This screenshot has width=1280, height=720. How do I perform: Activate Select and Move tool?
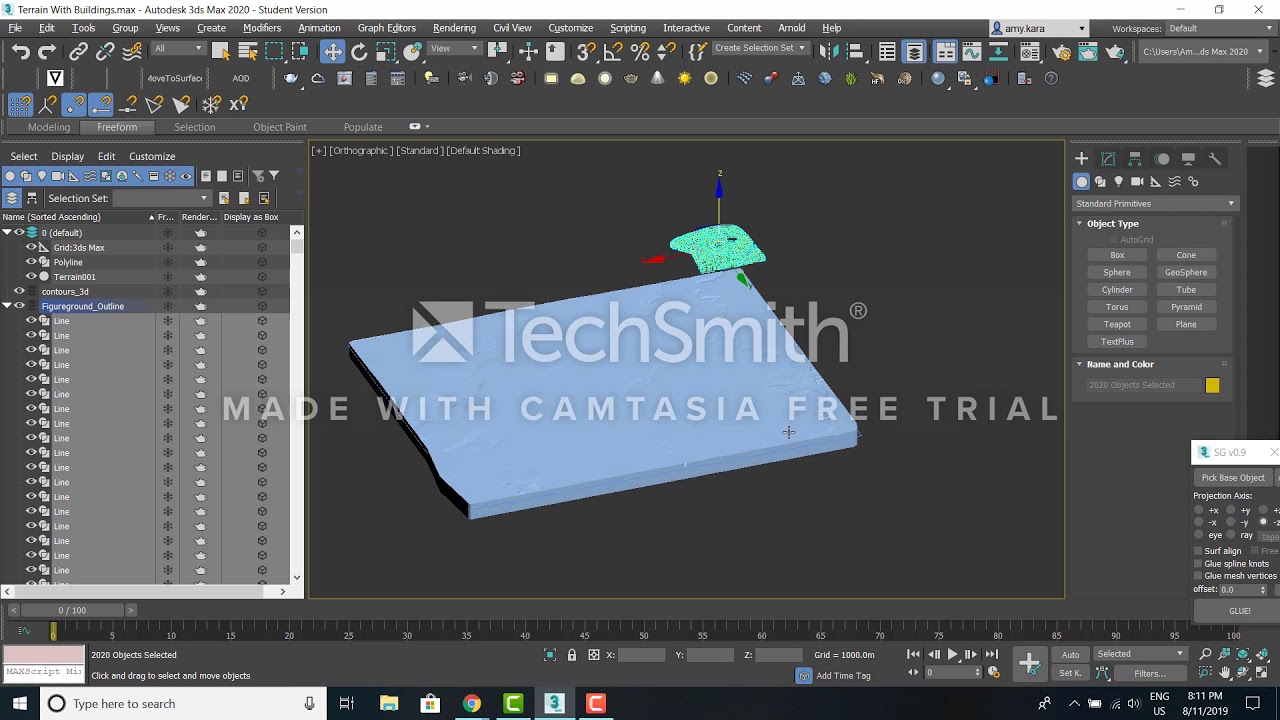332,52
